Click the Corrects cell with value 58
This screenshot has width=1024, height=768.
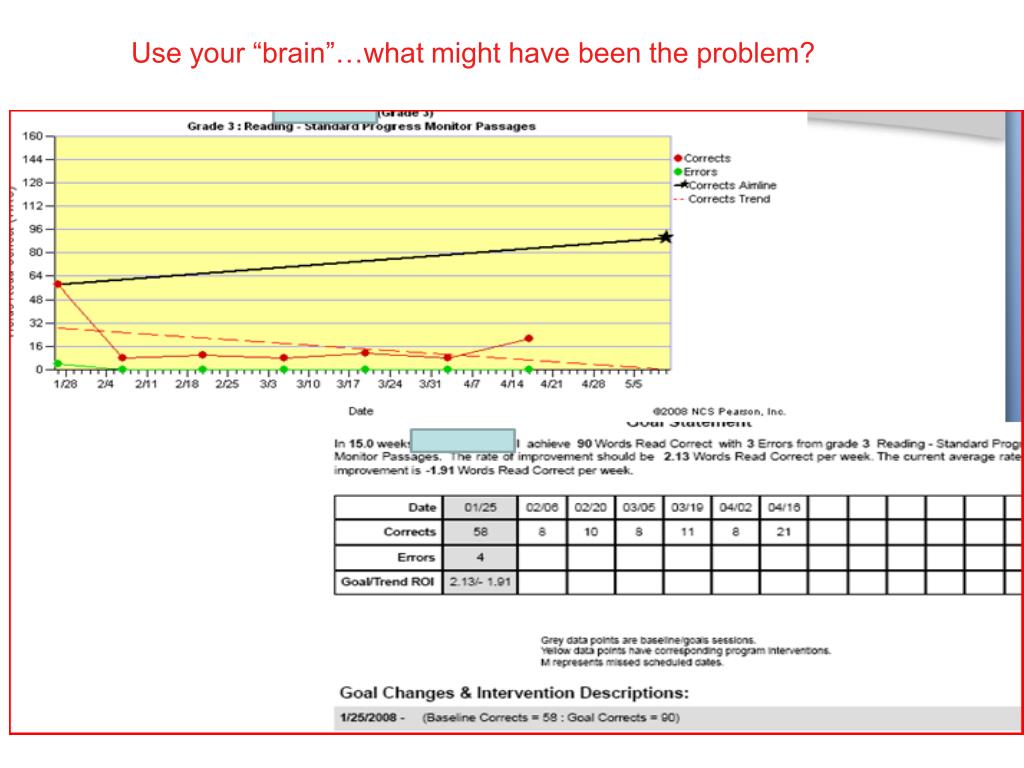[480, 532]
